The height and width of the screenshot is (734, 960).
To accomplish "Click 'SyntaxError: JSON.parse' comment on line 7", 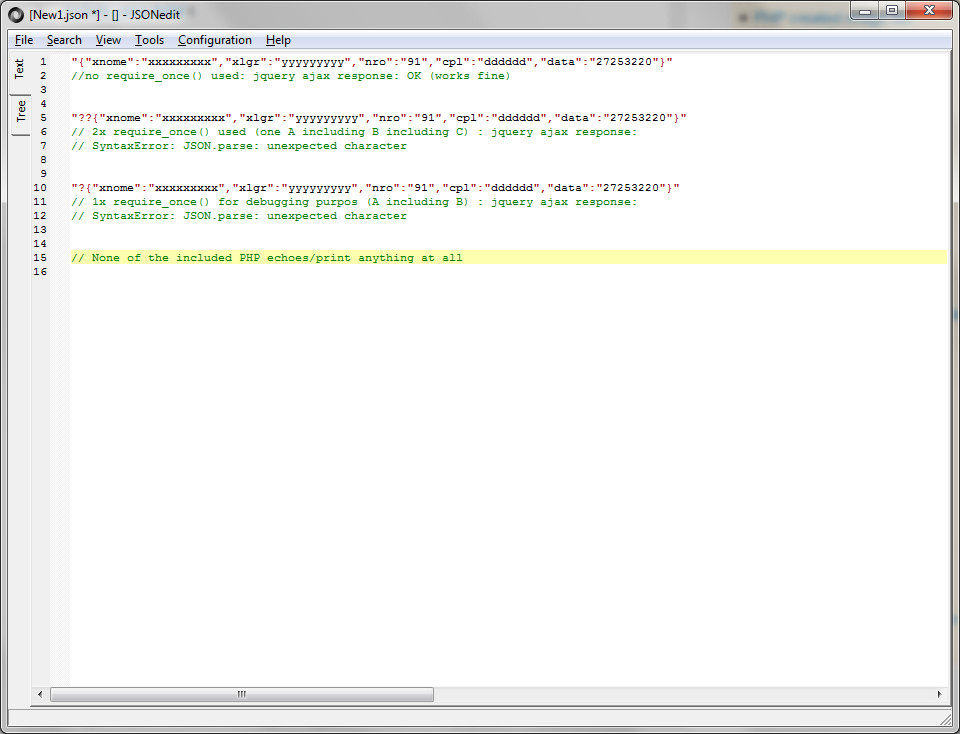I will click(239, 146).
